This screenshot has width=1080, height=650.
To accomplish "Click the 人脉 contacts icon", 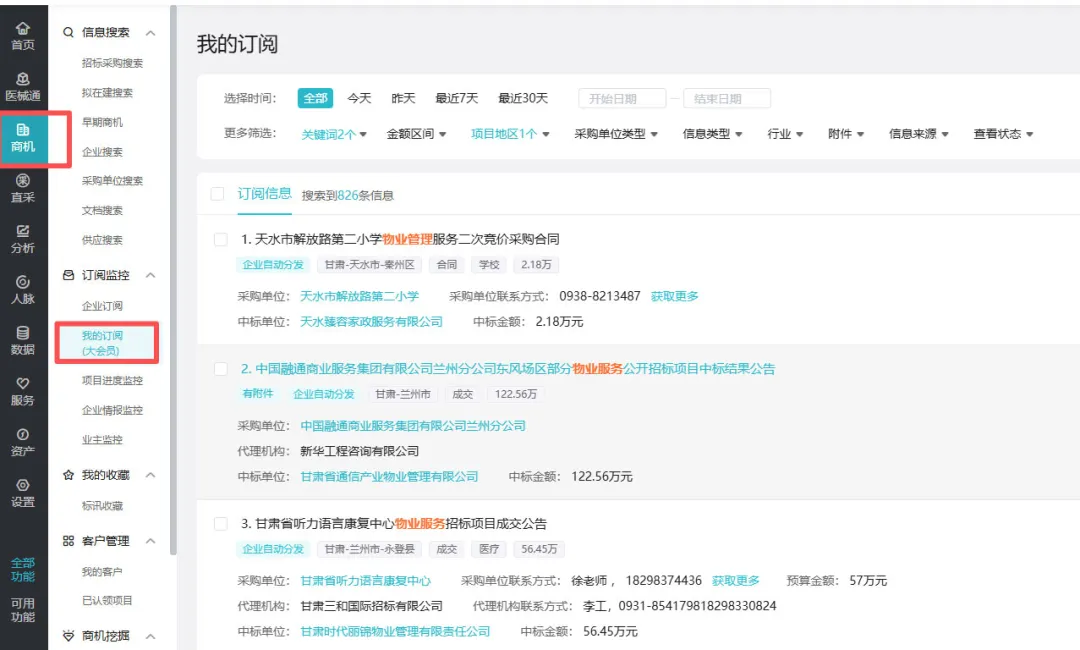I will [x=23, y=289].
